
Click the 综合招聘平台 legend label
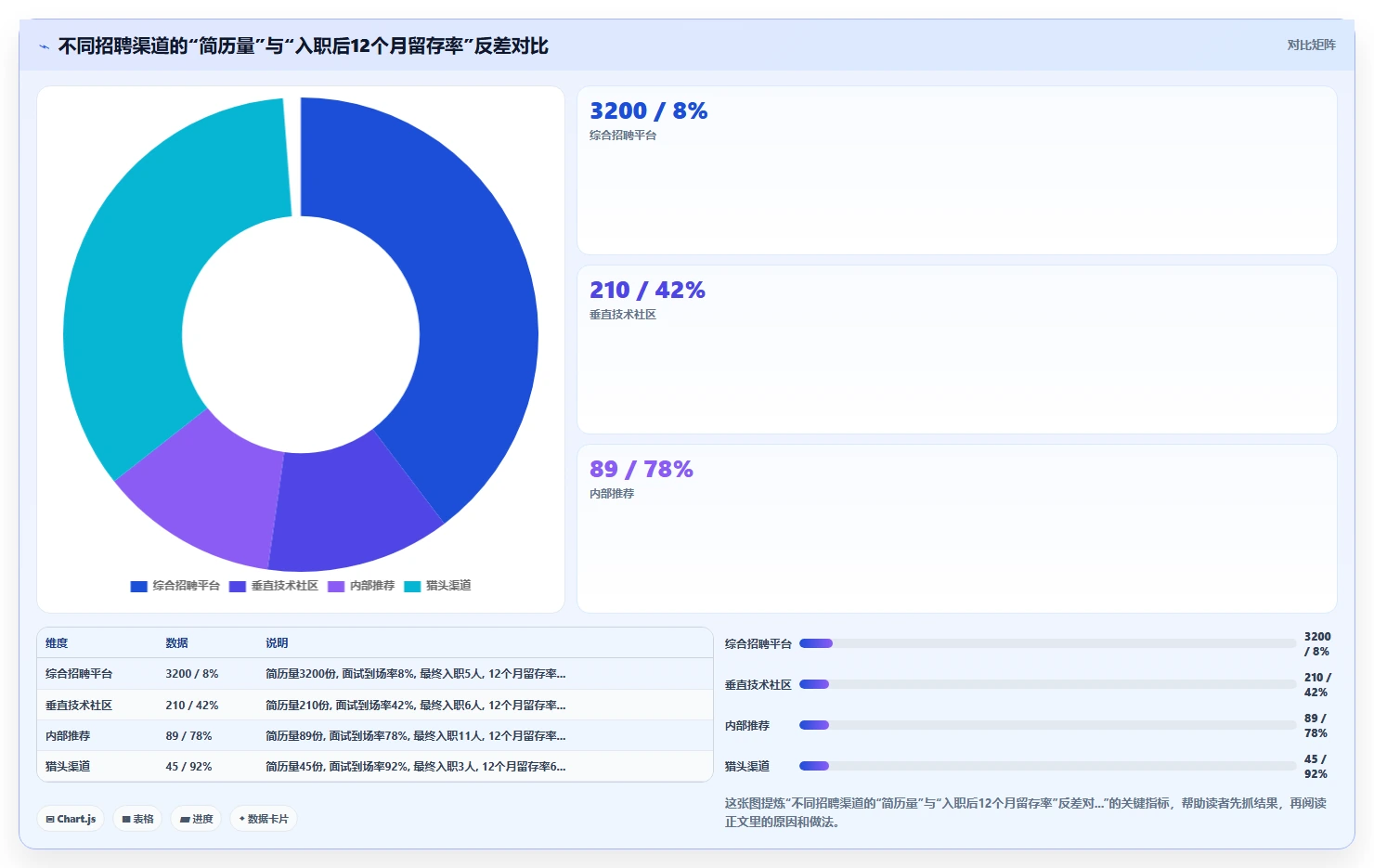pyautogui.click(x=187, y=586)
